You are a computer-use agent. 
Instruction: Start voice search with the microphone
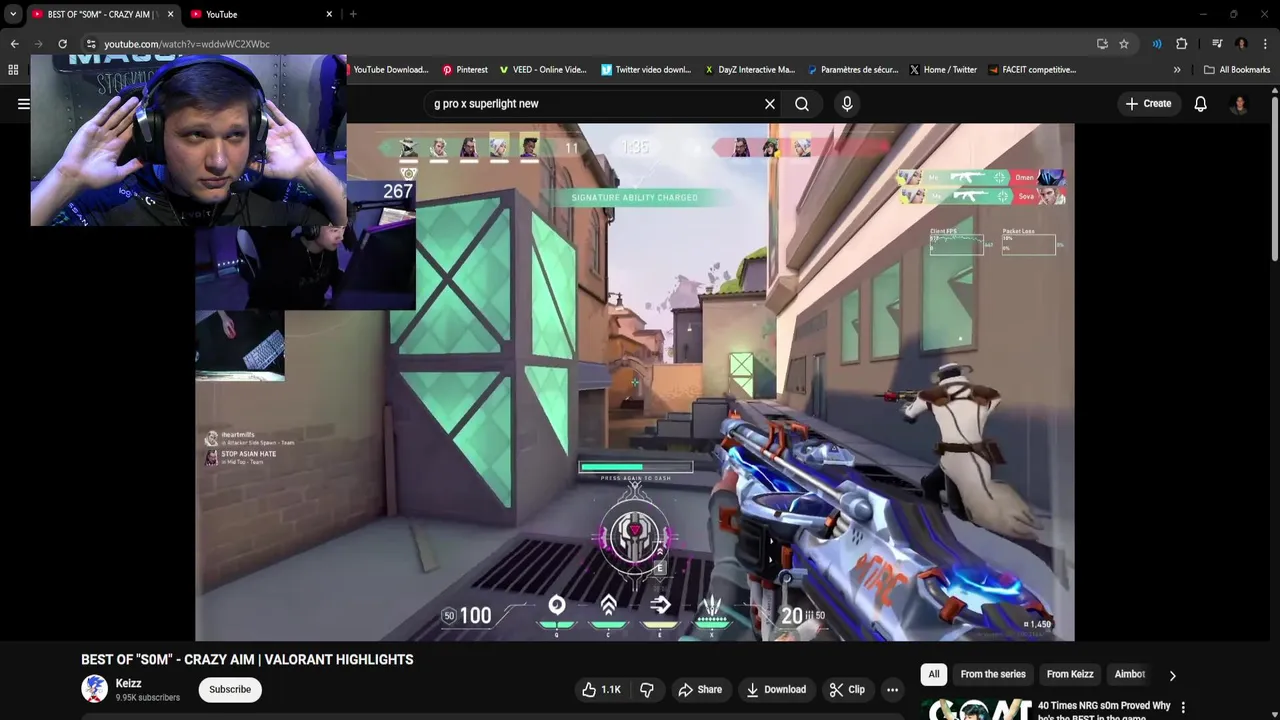[847, 104]
